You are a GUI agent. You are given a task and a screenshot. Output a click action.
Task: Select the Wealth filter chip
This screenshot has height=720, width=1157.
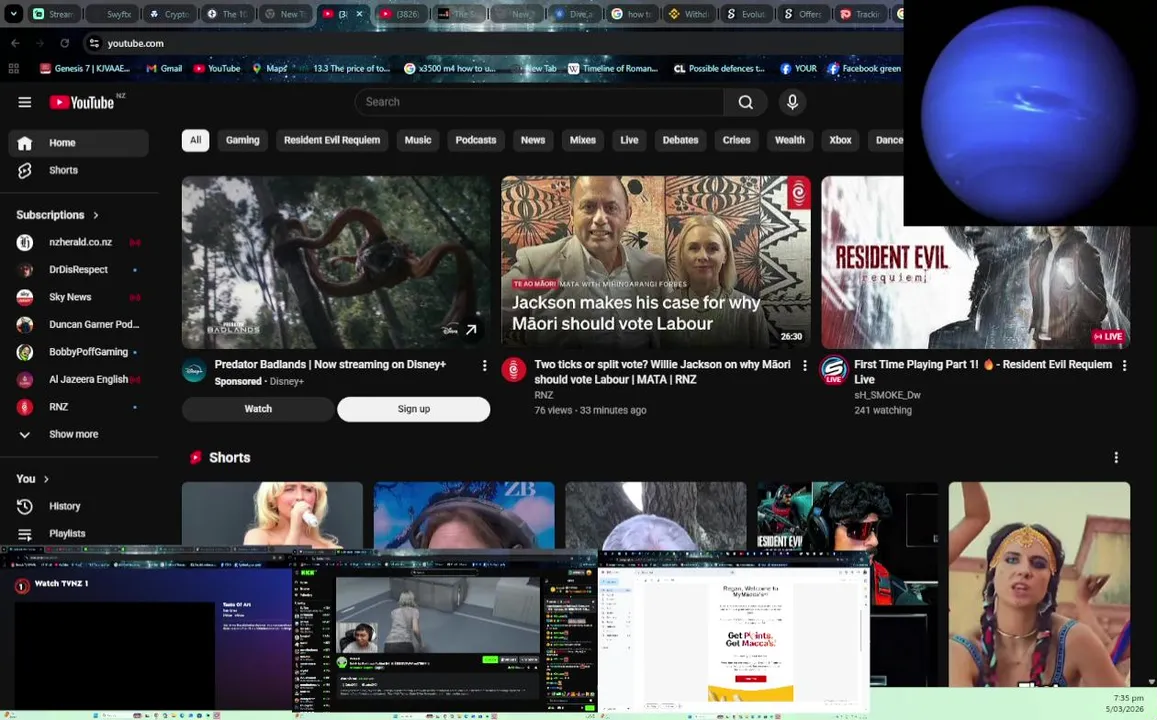point(790,140)
